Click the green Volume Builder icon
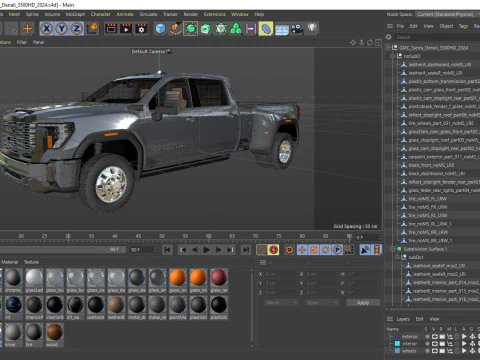480x360 pixels. (x=236, y=29)
